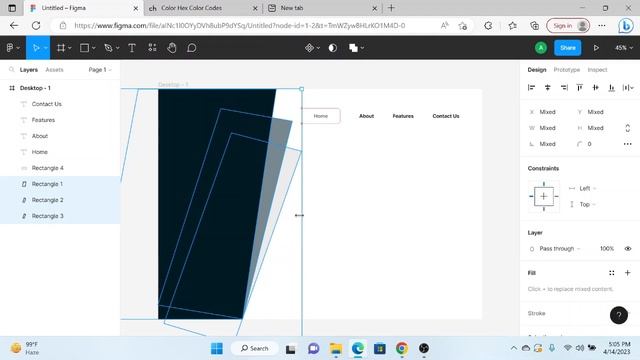Click the constraints diagram box
640x360 pixels.
tap(544, 196)
